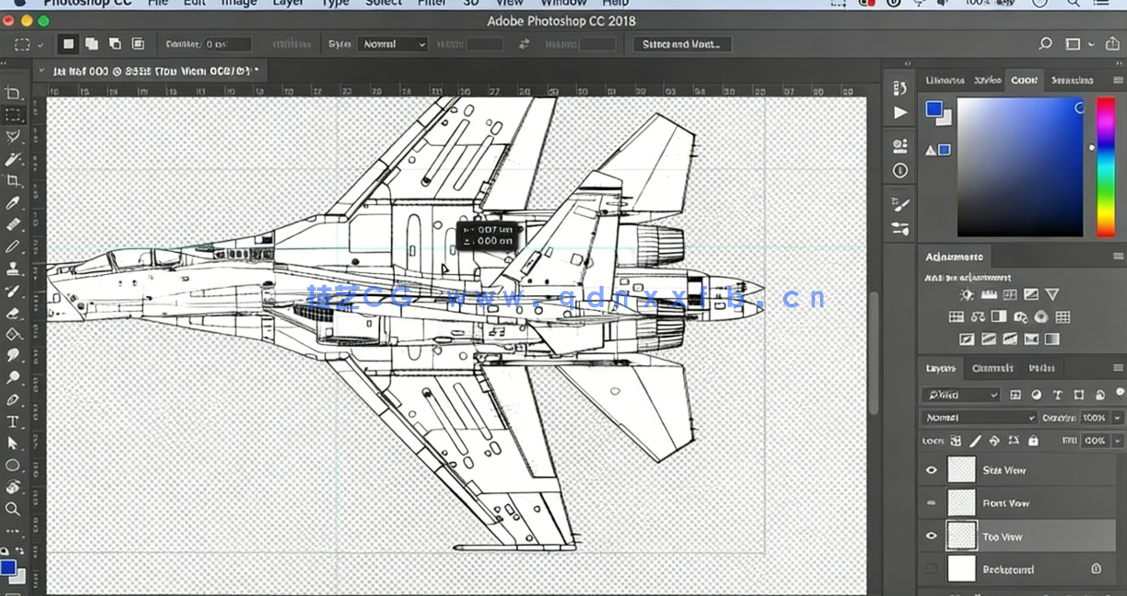Click the Background layer thumbnail
This screenshot has width=1127, height=596.
pyautogui.click(x=961, y=569)
